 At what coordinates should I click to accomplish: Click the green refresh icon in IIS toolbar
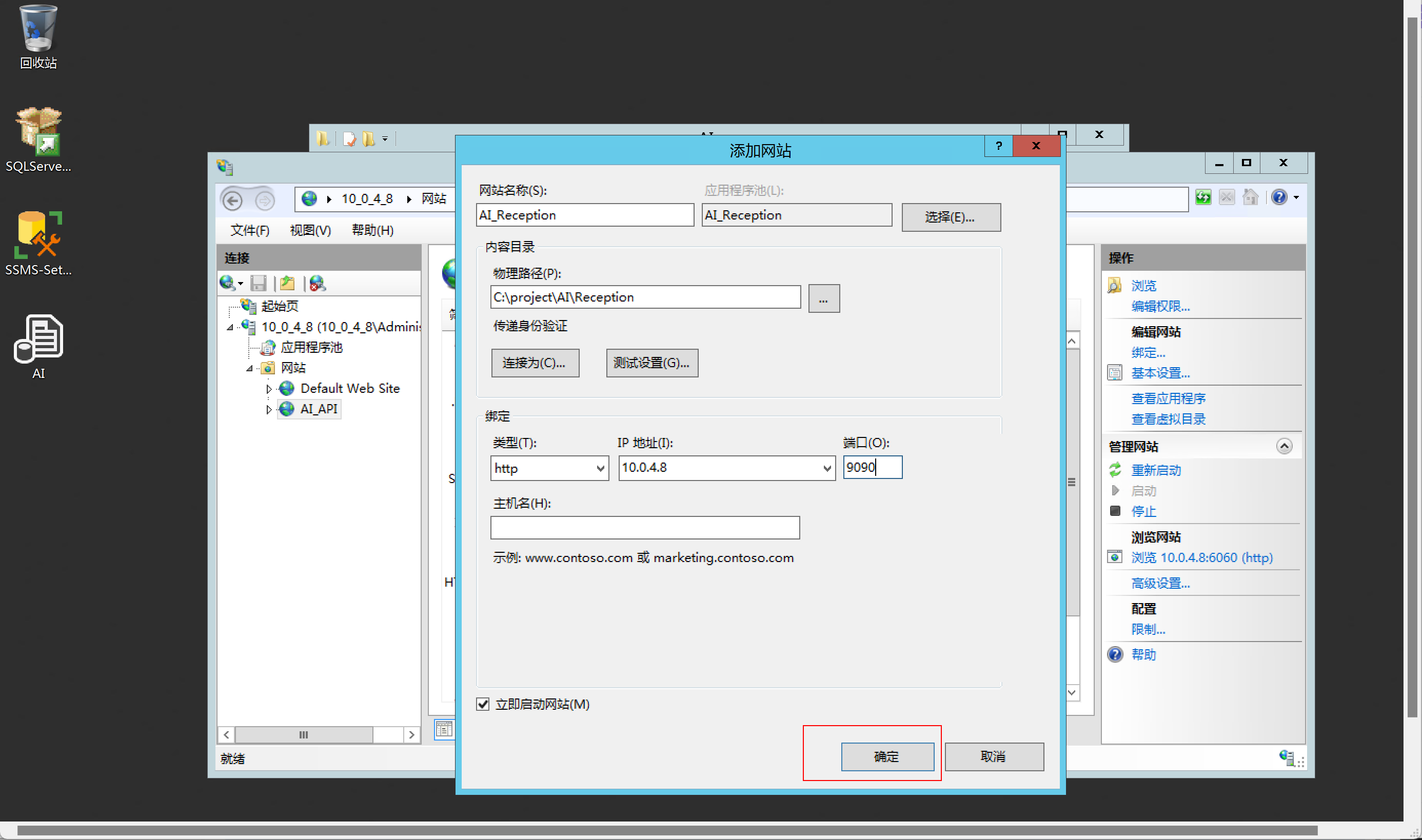pos(1203,197)
